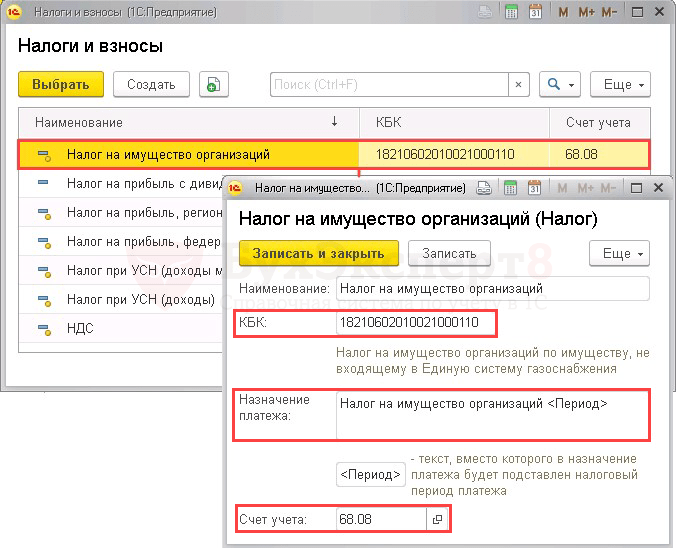The image size is (676, 548).
Task: Click Записать и закрыть button
Action: [x=319, y=253]
